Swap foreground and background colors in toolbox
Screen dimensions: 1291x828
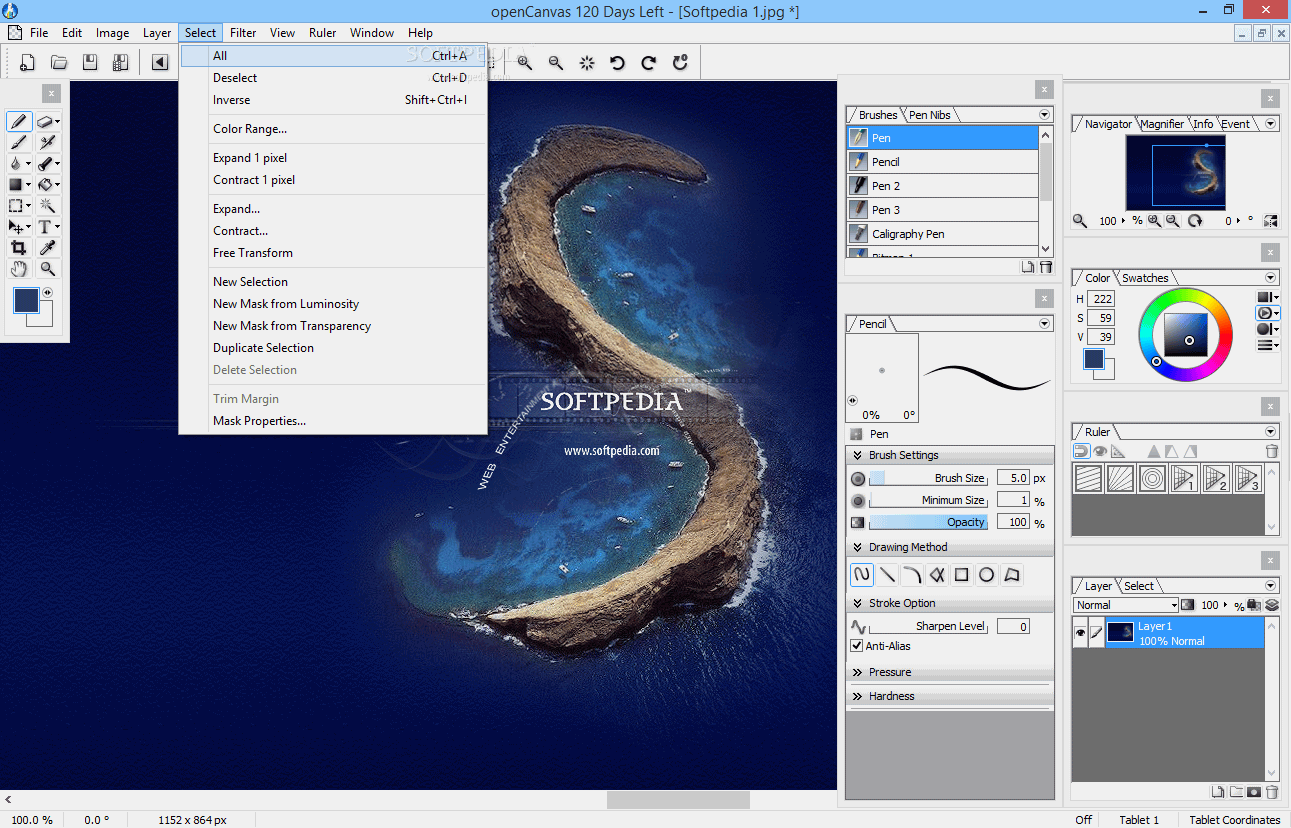point(47,293)
